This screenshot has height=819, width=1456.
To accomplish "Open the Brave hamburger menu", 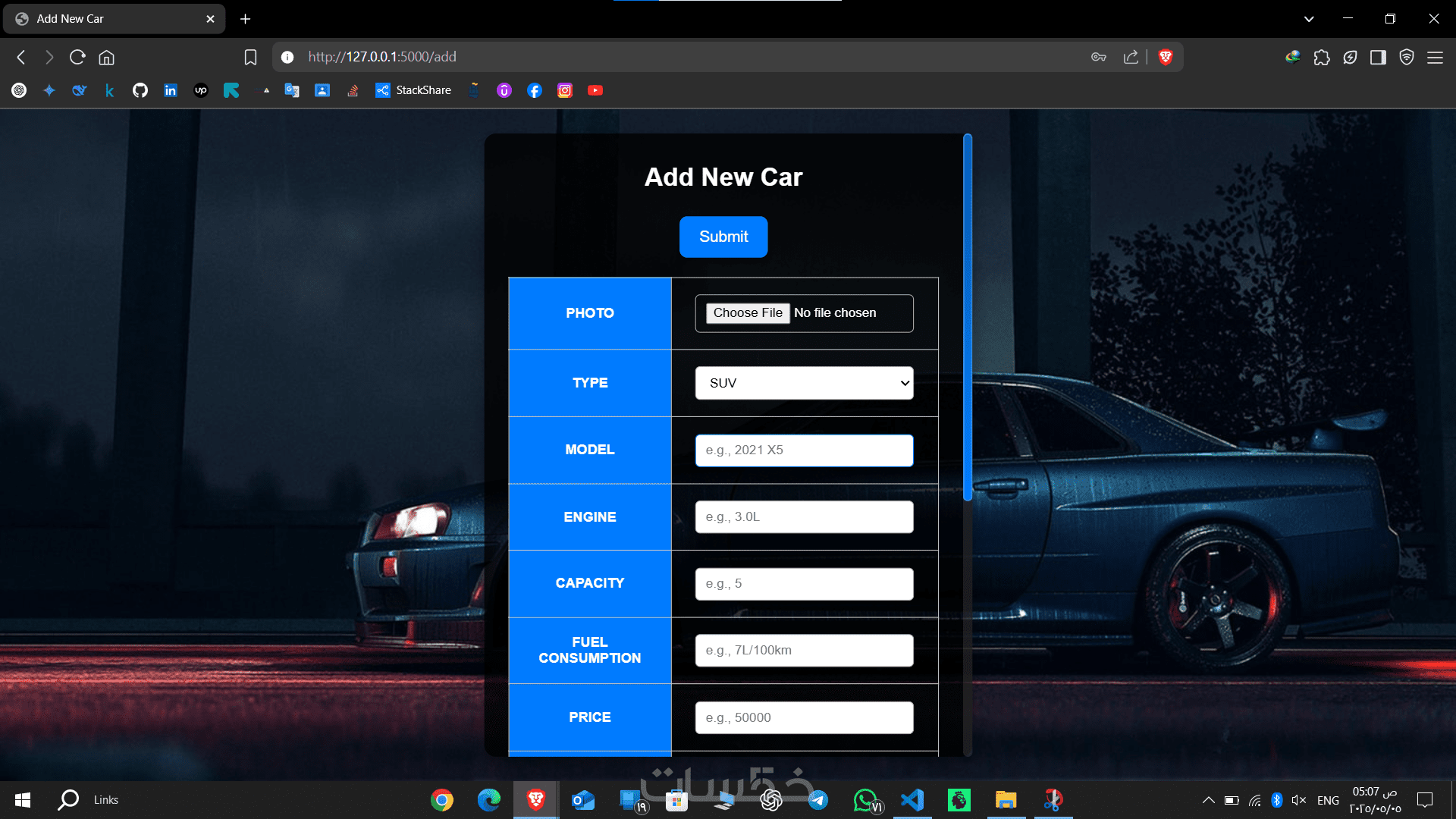I will pyautogui.click(x=1435, y=57).
